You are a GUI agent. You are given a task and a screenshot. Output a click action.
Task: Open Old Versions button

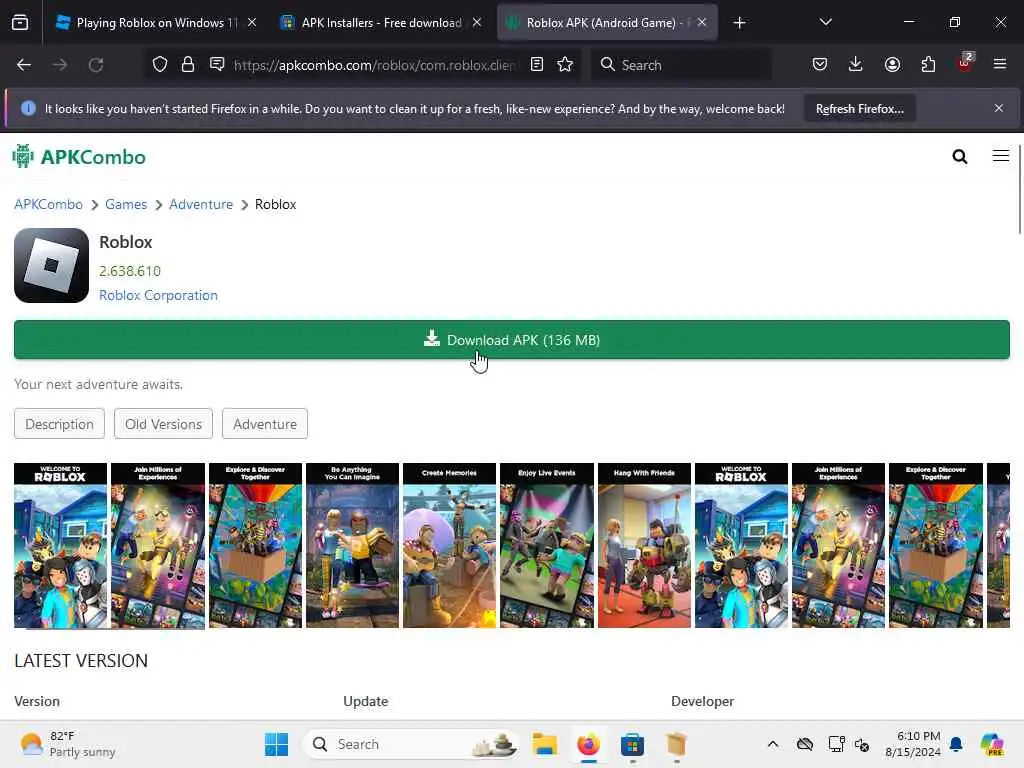tap(163, 424)
